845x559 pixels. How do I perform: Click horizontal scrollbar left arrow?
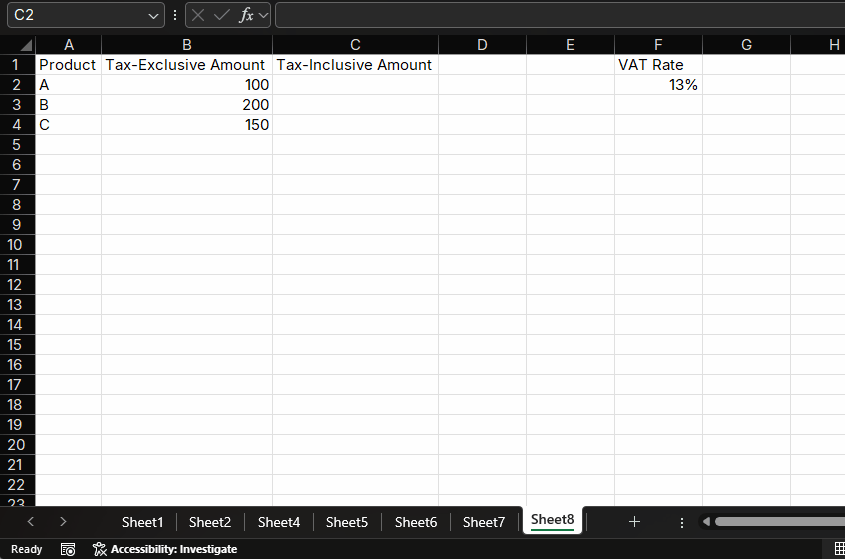706,521
